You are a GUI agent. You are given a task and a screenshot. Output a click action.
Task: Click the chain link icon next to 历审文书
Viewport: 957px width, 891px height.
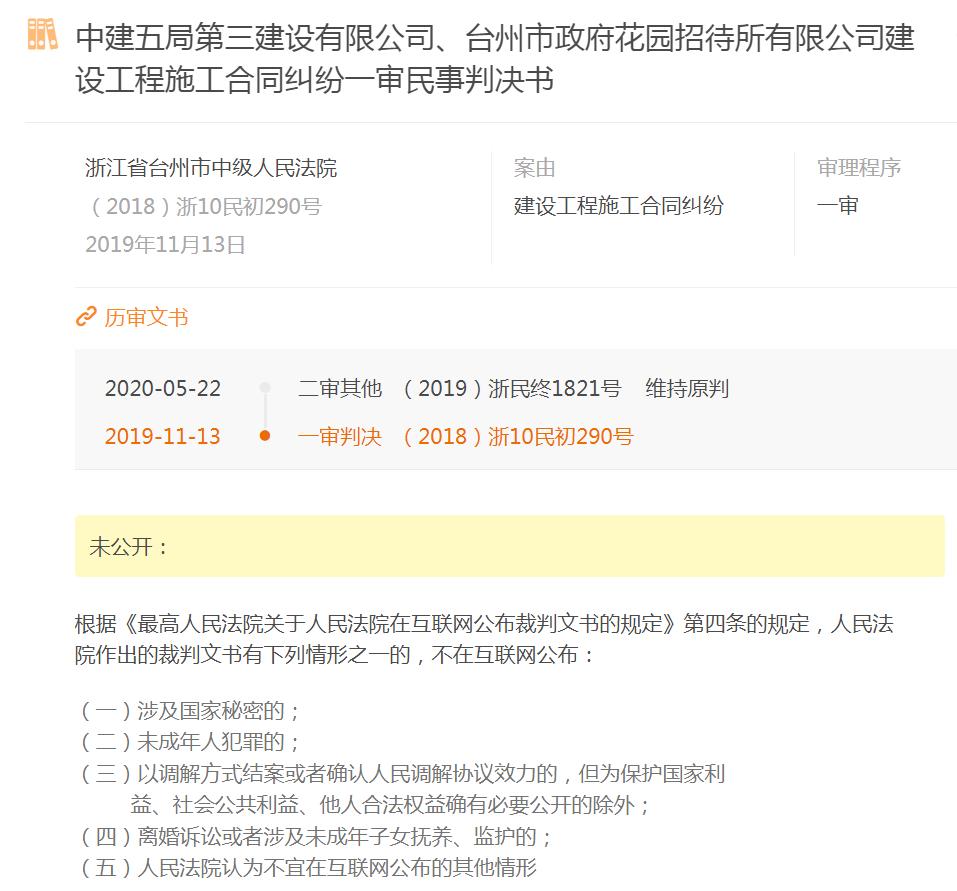click(84, 317)
